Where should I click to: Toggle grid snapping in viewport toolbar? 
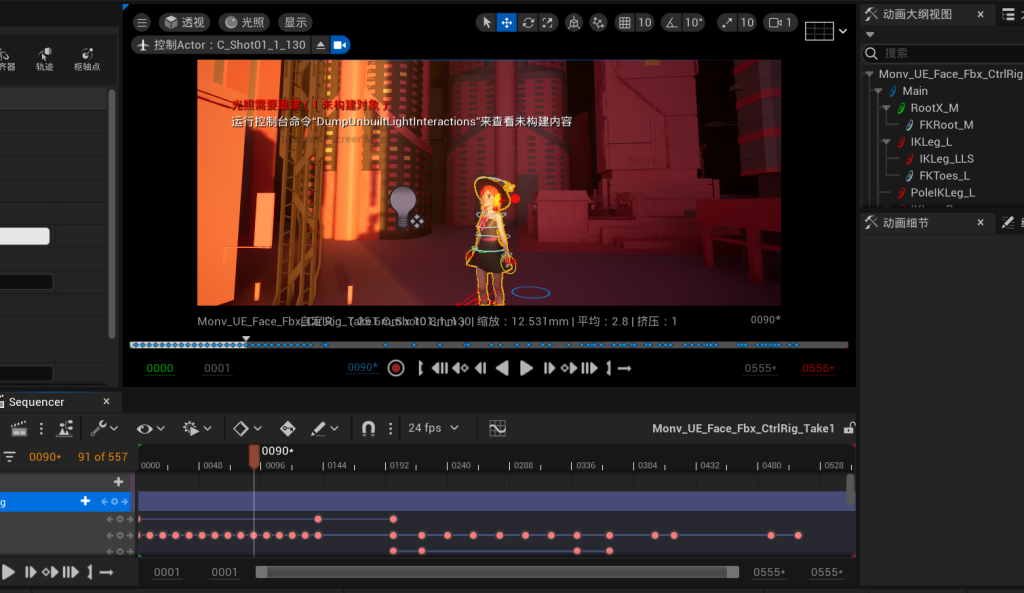pos(624,23)
